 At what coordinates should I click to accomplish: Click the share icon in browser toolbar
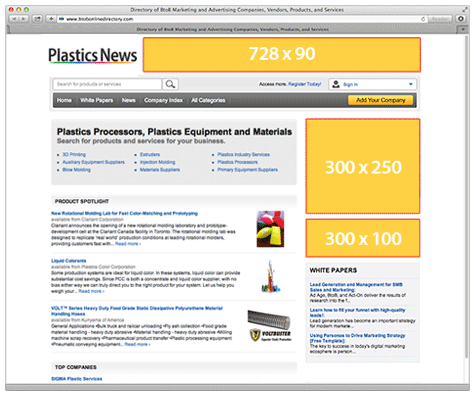[37, 19]
